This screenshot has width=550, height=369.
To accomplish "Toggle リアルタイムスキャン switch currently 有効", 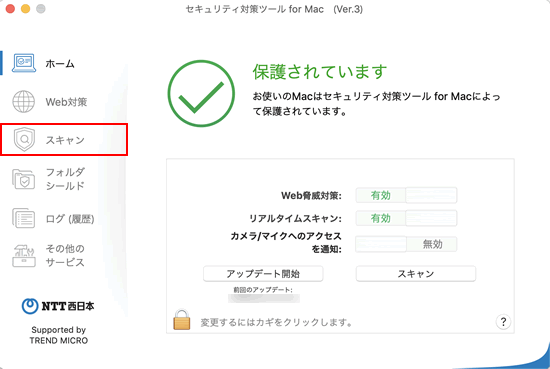I will [406, 218].
